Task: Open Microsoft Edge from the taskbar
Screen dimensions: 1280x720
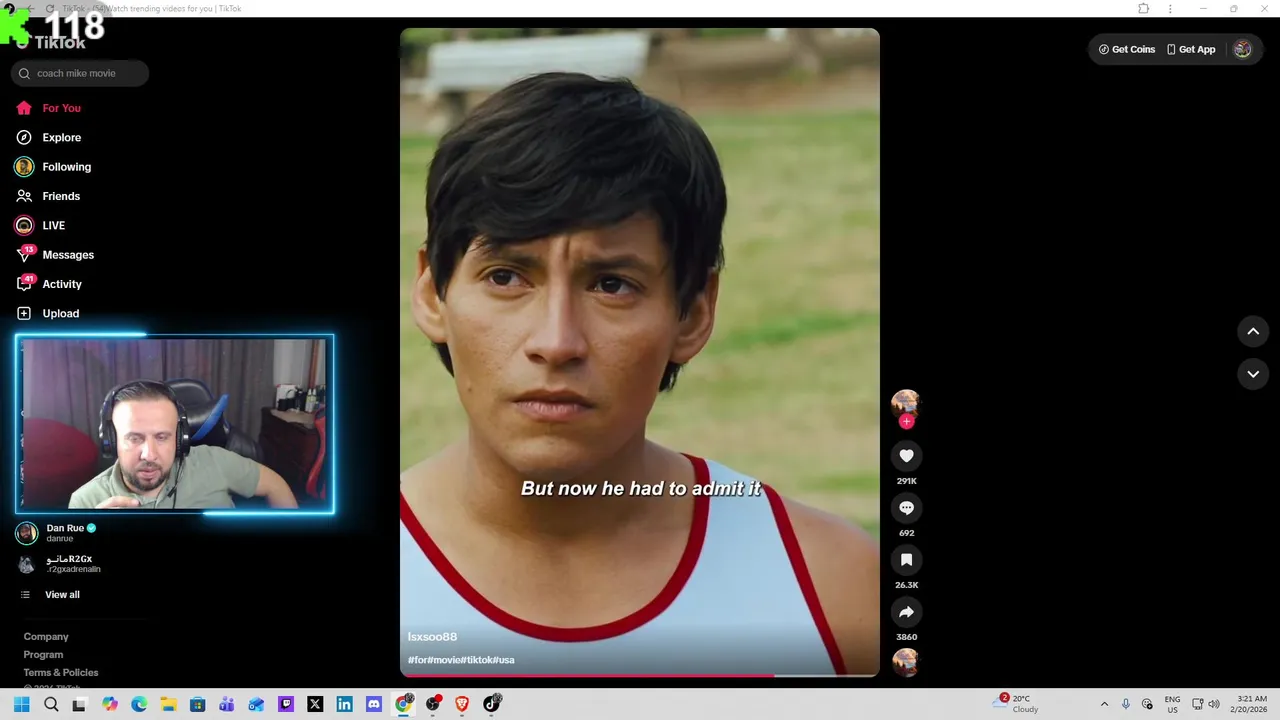Action: tap(139, 704)
